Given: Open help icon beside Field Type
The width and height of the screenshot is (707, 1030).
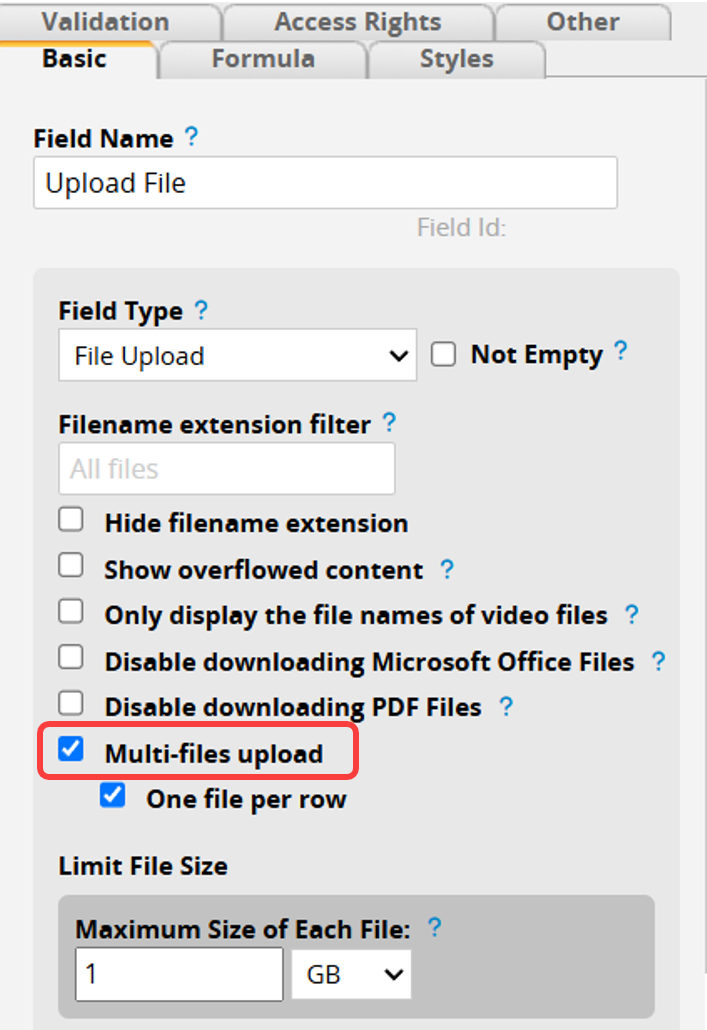Looking at the screenshot, I should (201, 309).
